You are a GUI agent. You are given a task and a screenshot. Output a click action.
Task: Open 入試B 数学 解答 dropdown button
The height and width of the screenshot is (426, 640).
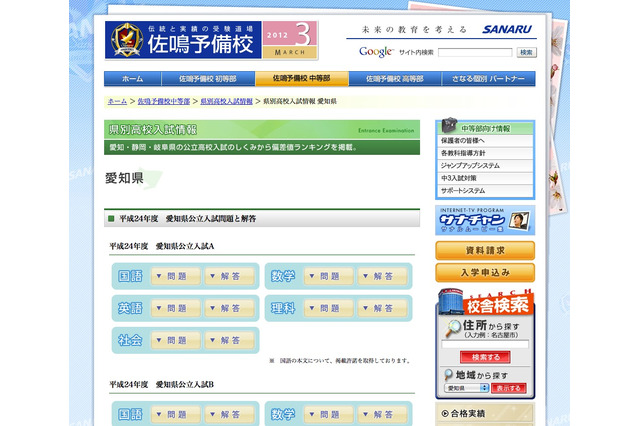click(382, 415)
